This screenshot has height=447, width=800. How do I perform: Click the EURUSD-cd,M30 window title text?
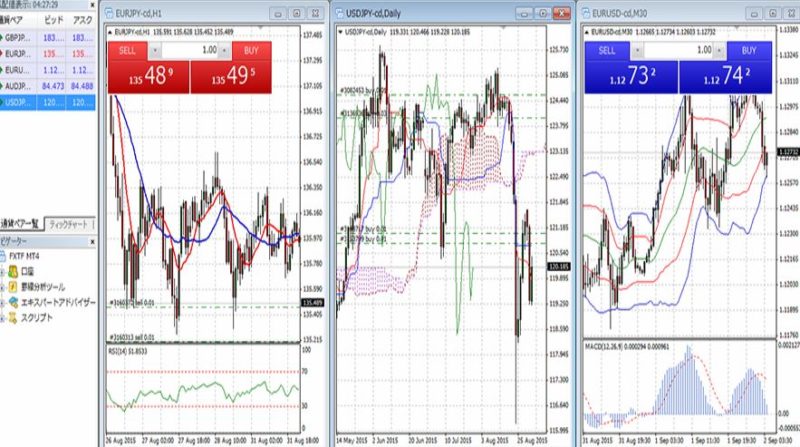[x=618, y=14]
